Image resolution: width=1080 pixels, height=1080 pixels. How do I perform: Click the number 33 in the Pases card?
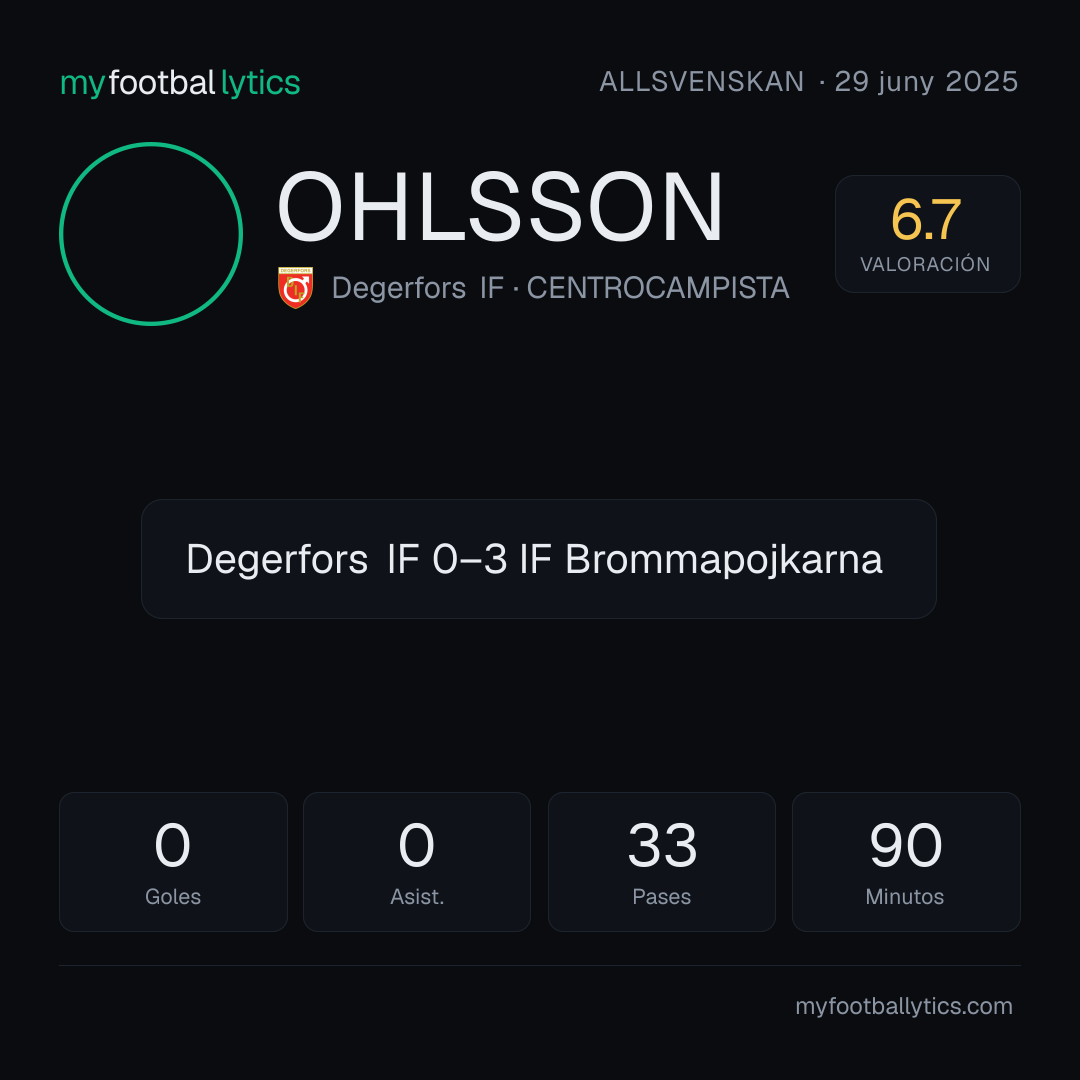tap(662, 844)
